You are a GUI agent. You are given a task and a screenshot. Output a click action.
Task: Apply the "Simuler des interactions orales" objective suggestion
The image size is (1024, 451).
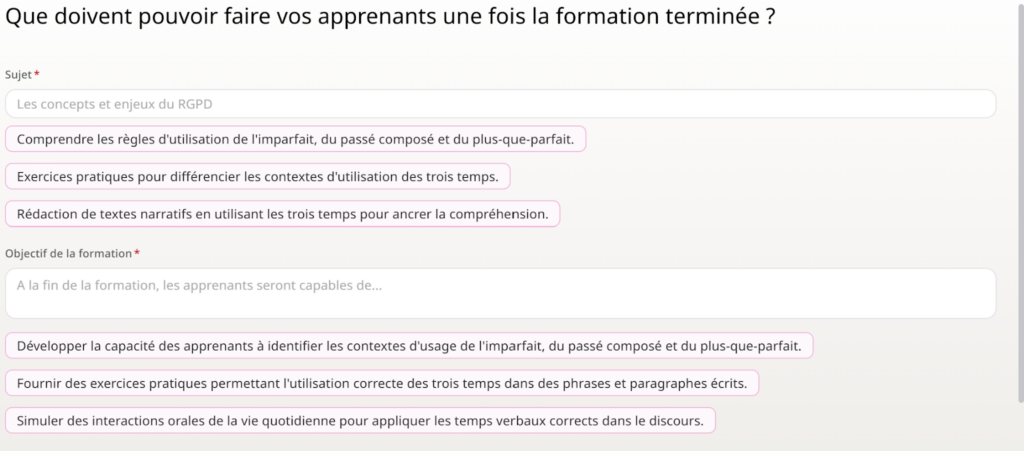[x=360, y=421]
